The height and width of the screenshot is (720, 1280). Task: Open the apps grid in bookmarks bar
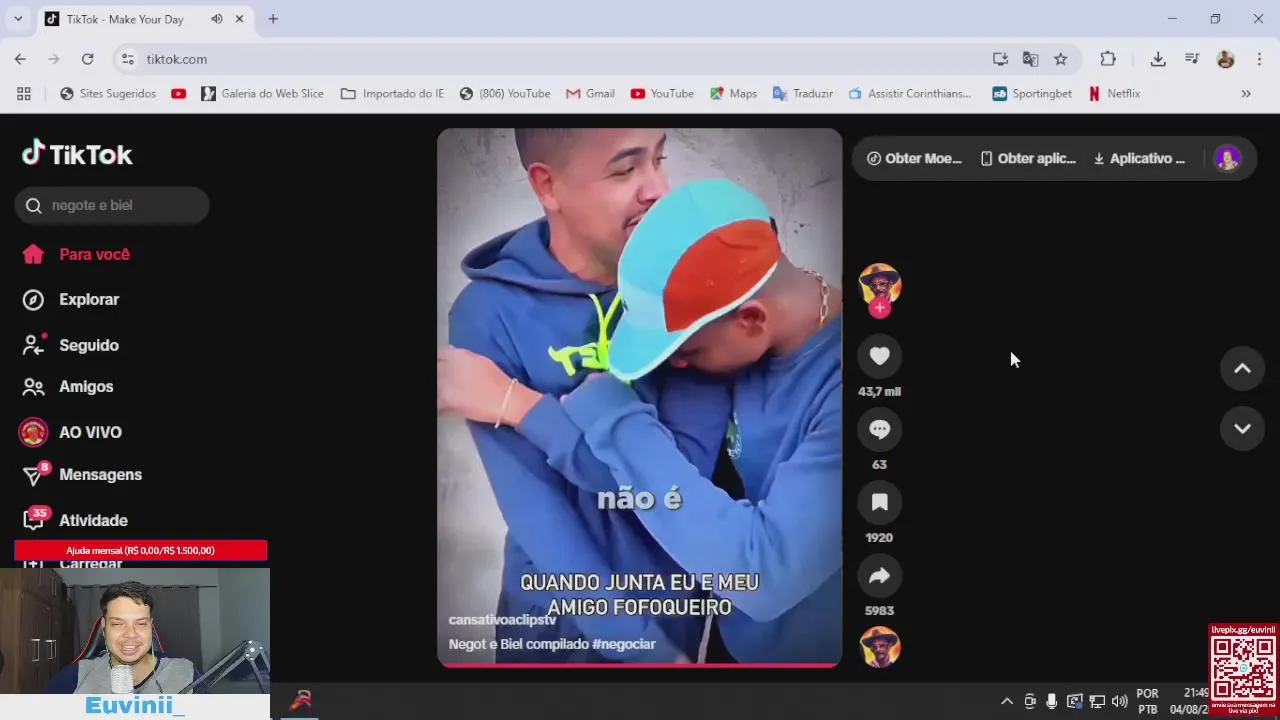pos(24,93)
